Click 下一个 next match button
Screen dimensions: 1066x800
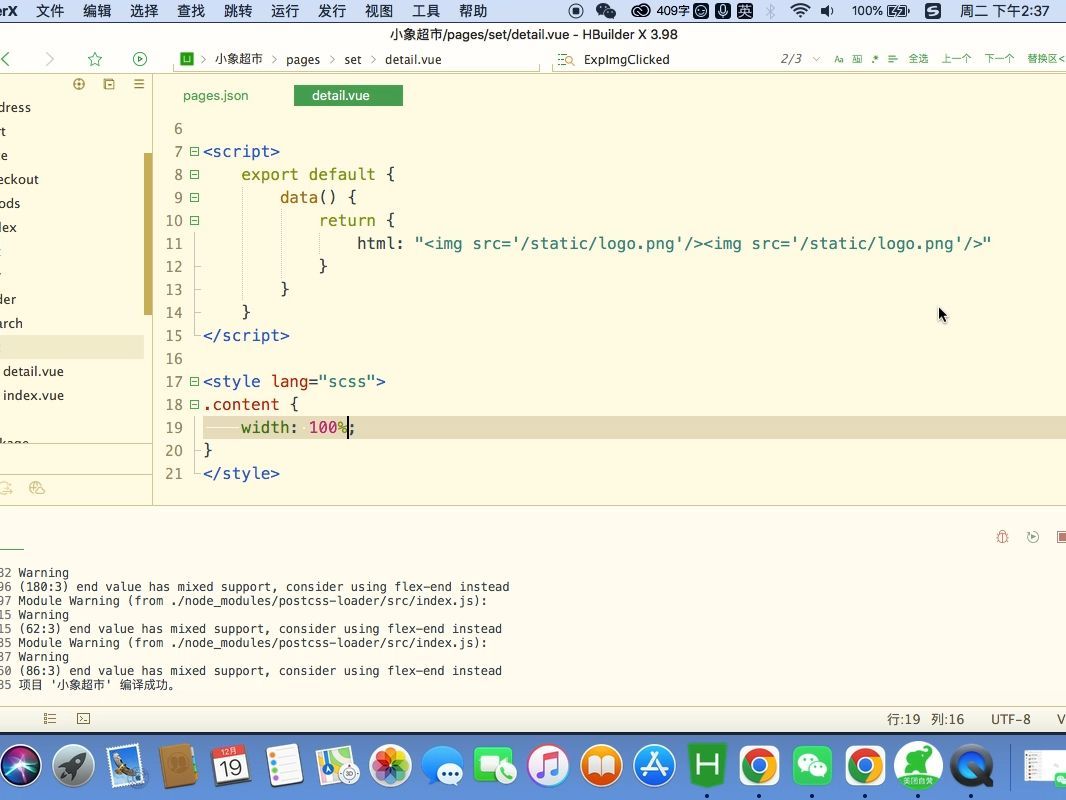click(x=999, y=59)
